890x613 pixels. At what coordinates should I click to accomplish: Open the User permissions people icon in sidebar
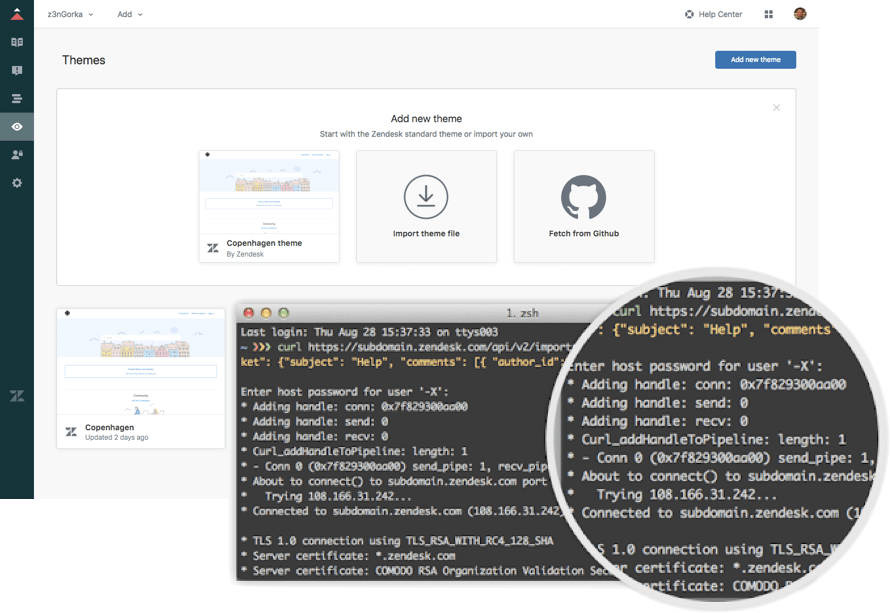pos(17,154)
